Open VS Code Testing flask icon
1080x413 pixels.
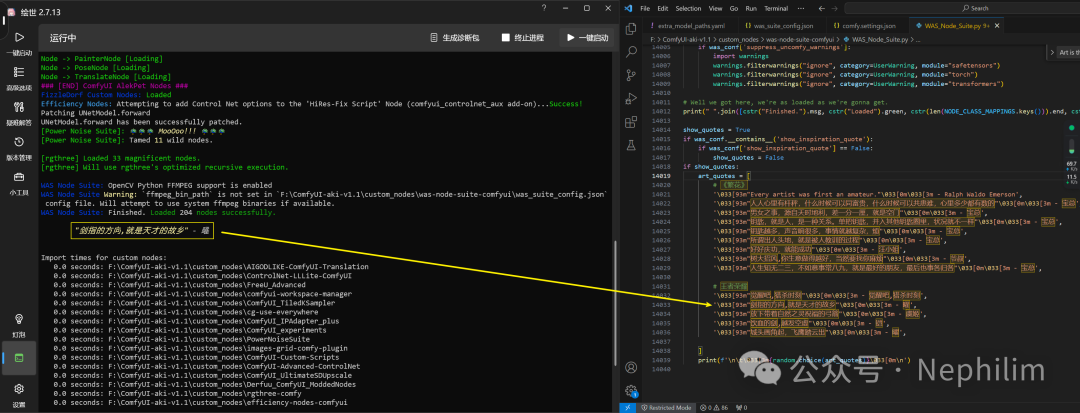[630, 145]
